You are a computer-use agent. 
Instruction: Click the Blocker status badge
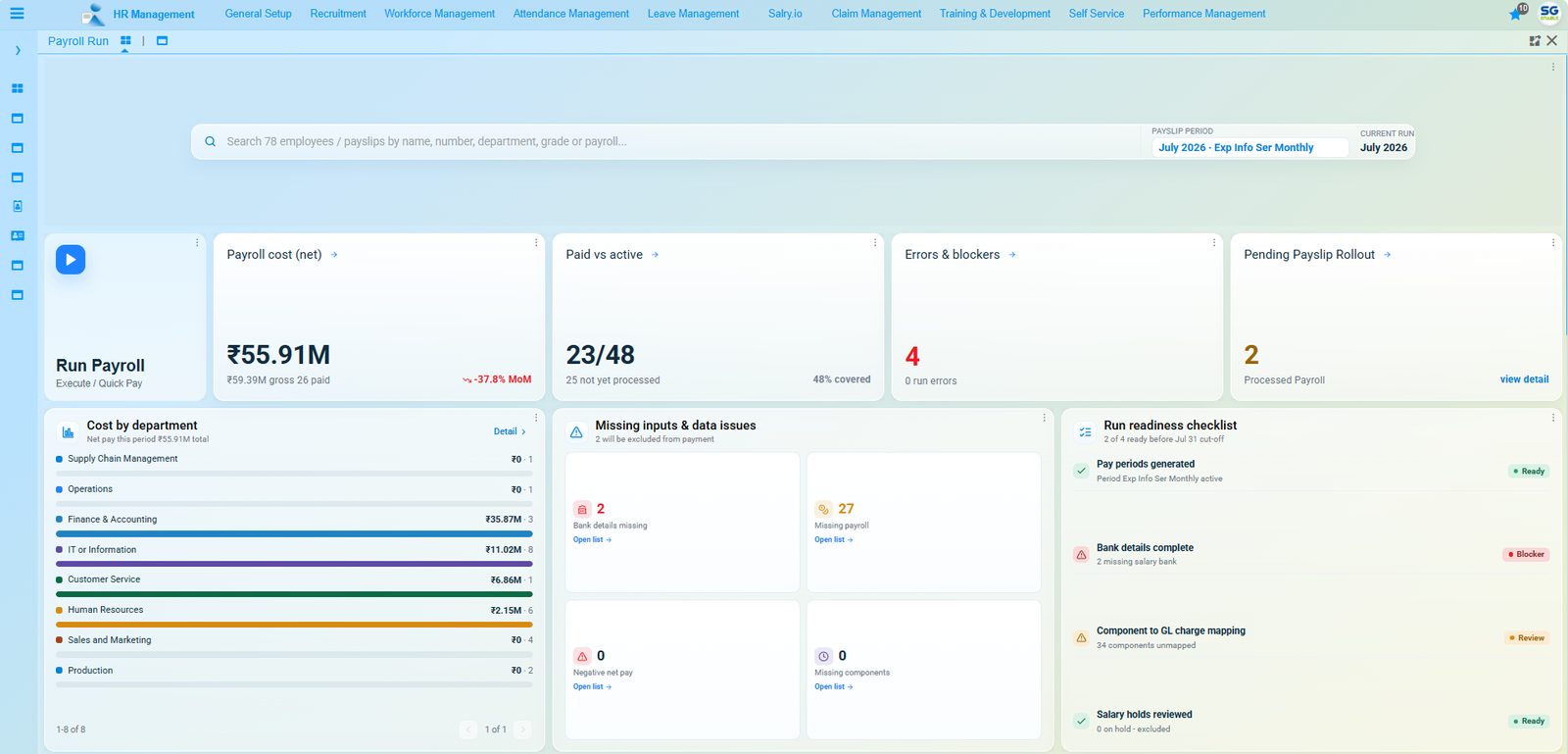[x=1526, y=555]
